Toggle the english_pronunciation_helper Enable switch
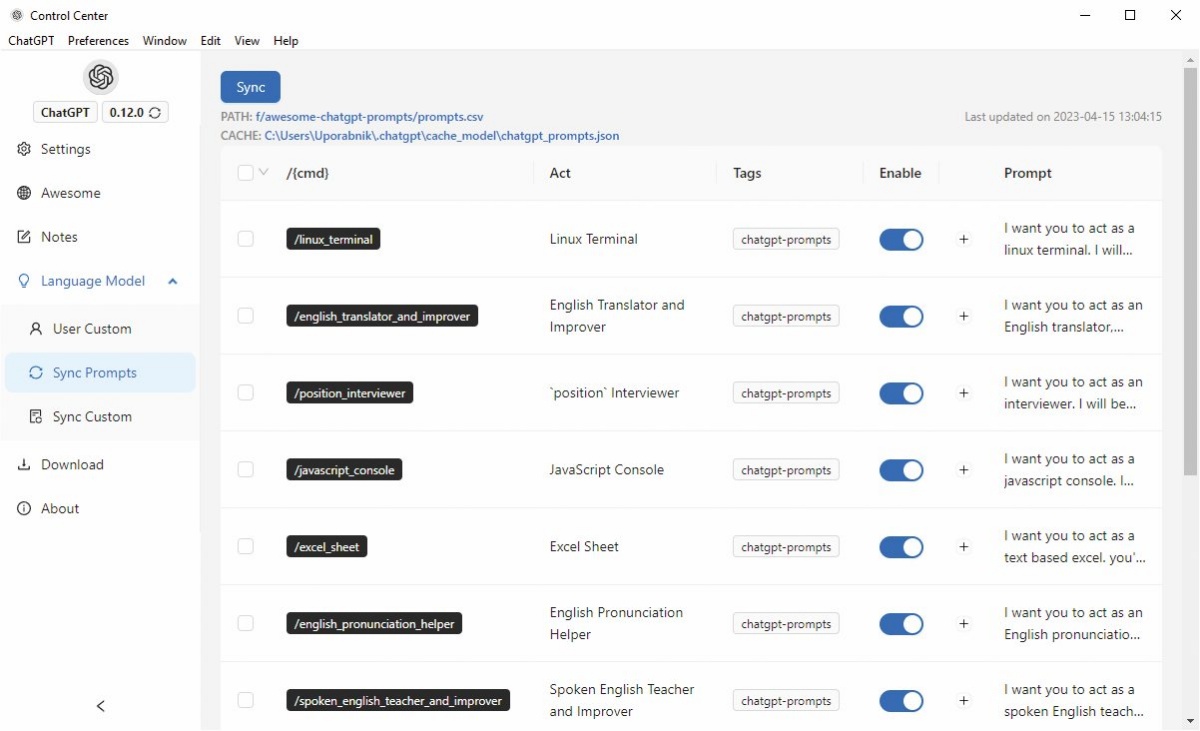 tap(901, 624)
